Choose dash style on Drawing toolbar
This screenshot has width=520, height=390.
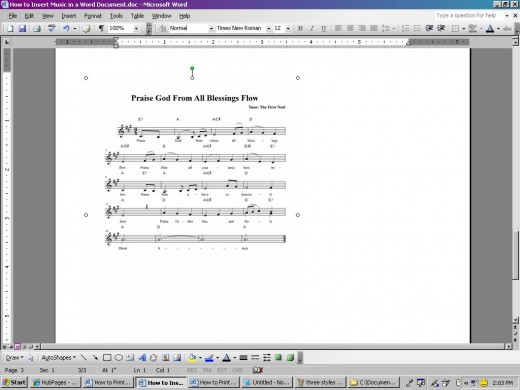point(255,358)
